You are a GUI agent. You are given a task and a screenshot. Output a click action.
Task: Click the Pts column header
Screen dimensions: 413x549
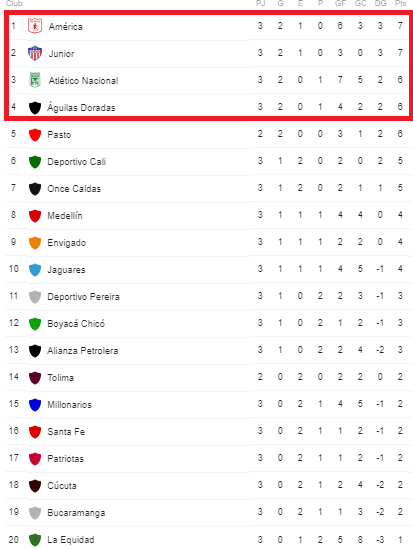400,4
